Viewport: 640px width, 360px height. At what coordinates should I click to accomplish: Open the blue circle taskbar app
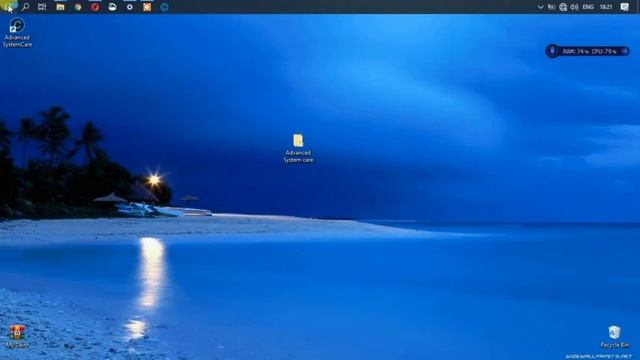coord(164,7)
